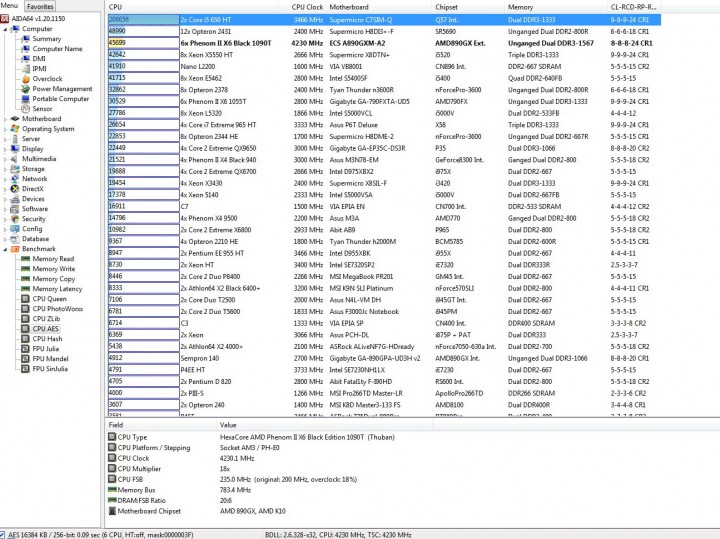Click the Value column header
The height and width of the screenshot is (539, 720).
(325, 425)
